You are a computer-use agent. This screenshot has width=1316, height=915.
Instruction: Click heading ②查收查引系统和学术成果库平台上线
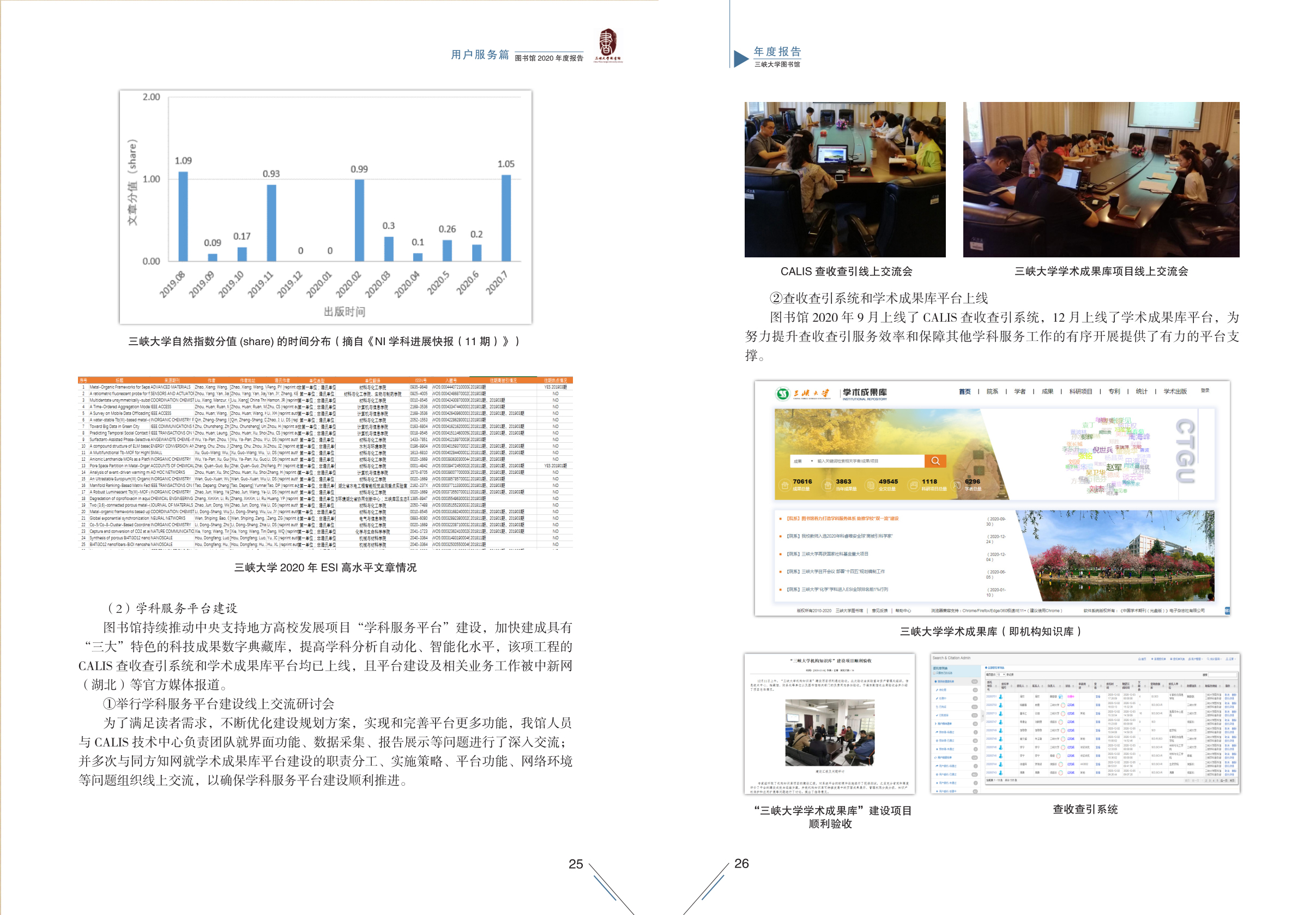tap(879, 298)
